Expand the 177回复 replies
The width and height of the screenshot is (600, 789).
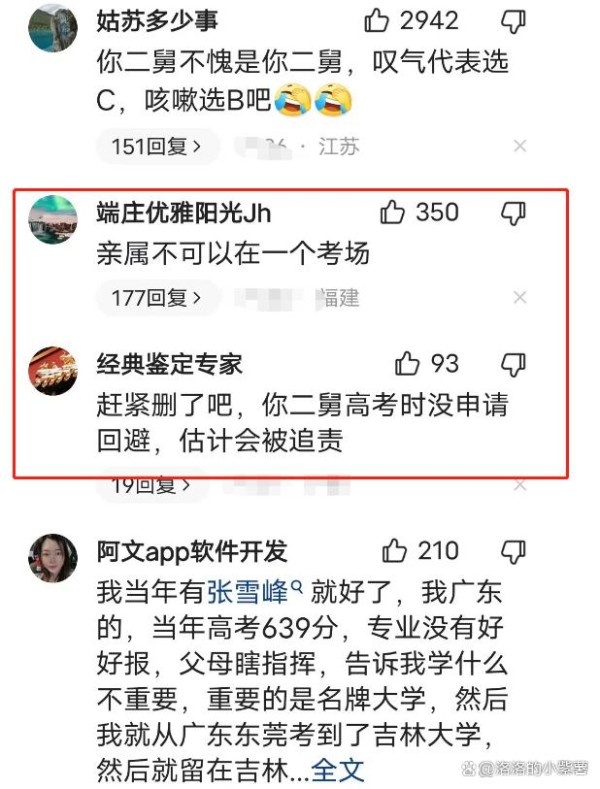click(157, 298)
